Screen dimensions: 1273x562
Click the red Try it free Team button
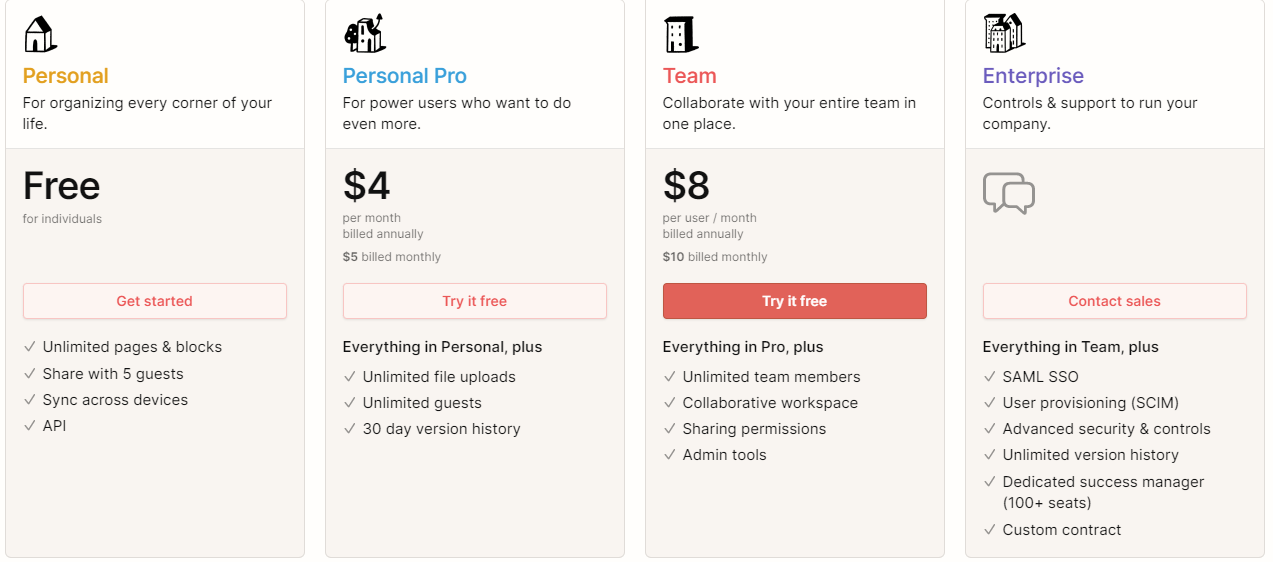pos(795,301)
